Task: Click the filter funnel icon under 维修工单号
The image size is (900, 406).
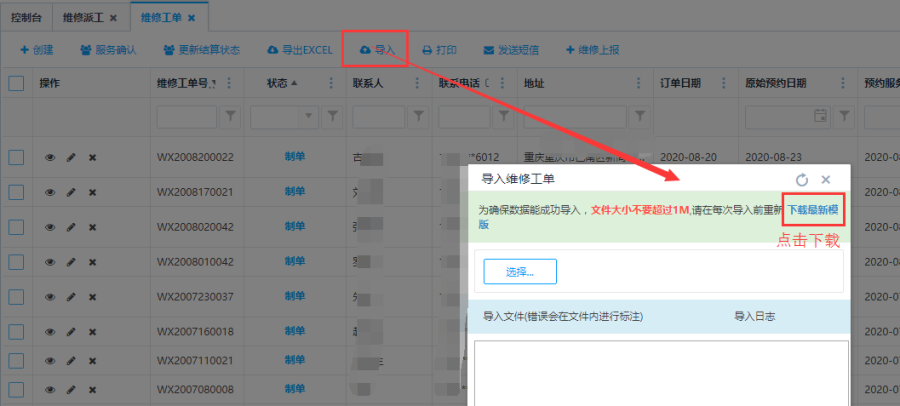Action: point(231,117)
